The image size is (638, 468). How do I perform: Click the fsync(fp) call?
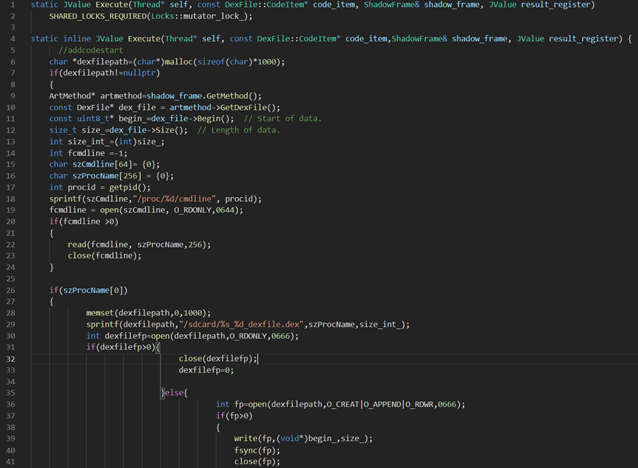[x=258, y=450]
